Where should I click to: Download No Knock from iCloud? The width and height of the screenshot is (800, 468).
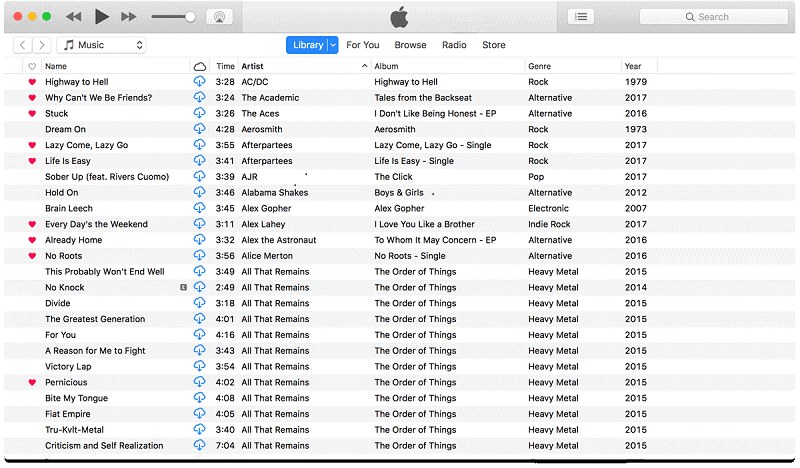tap(199, 287)
